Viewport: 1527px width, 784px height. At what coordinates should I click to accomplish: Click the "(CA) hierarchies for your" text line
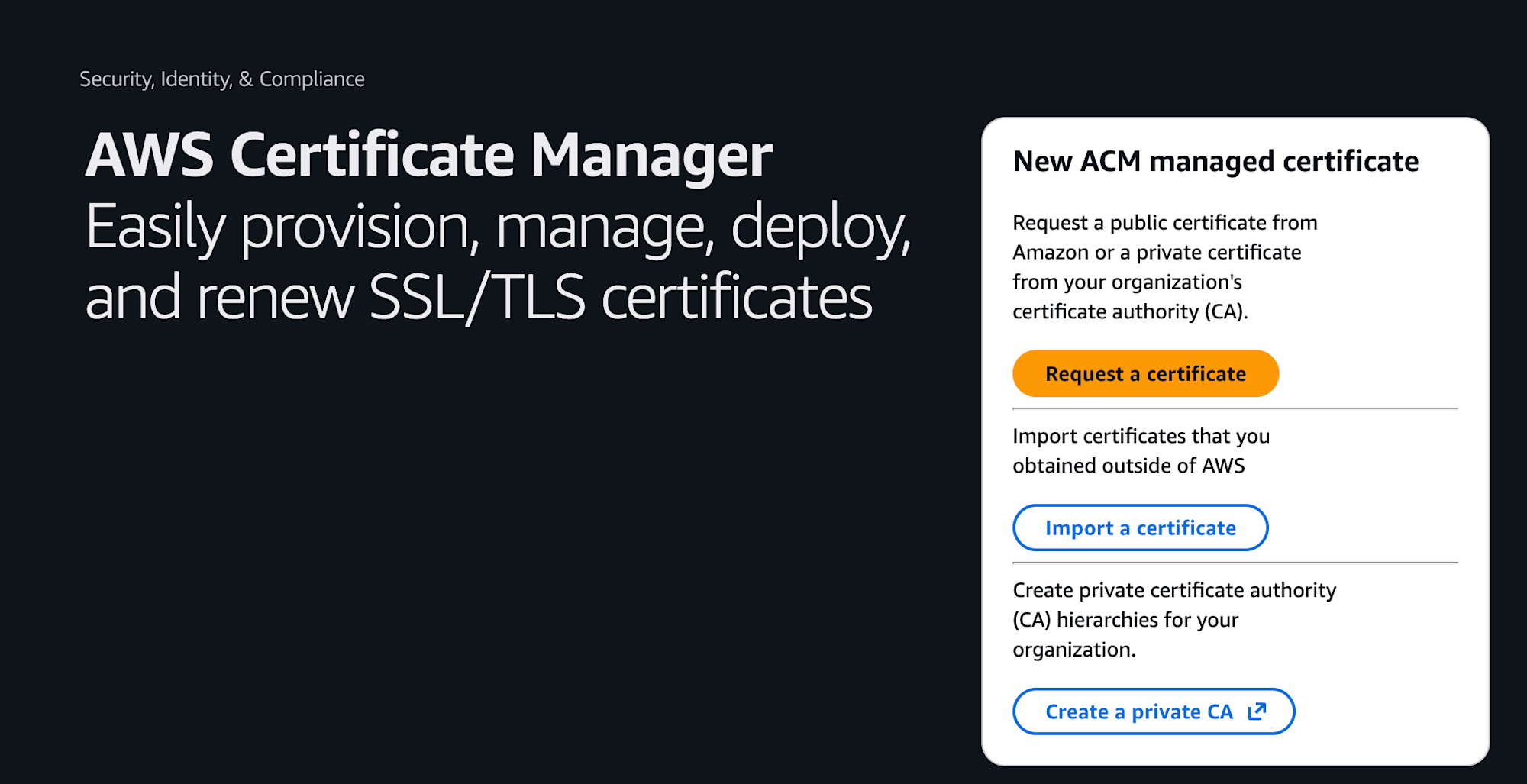1125,620
